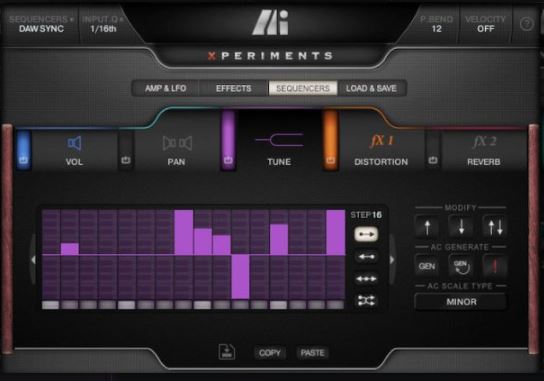Toggle the VOL sequencer power switch
Screen dimensions: 544x381
[x=24, y=150]
